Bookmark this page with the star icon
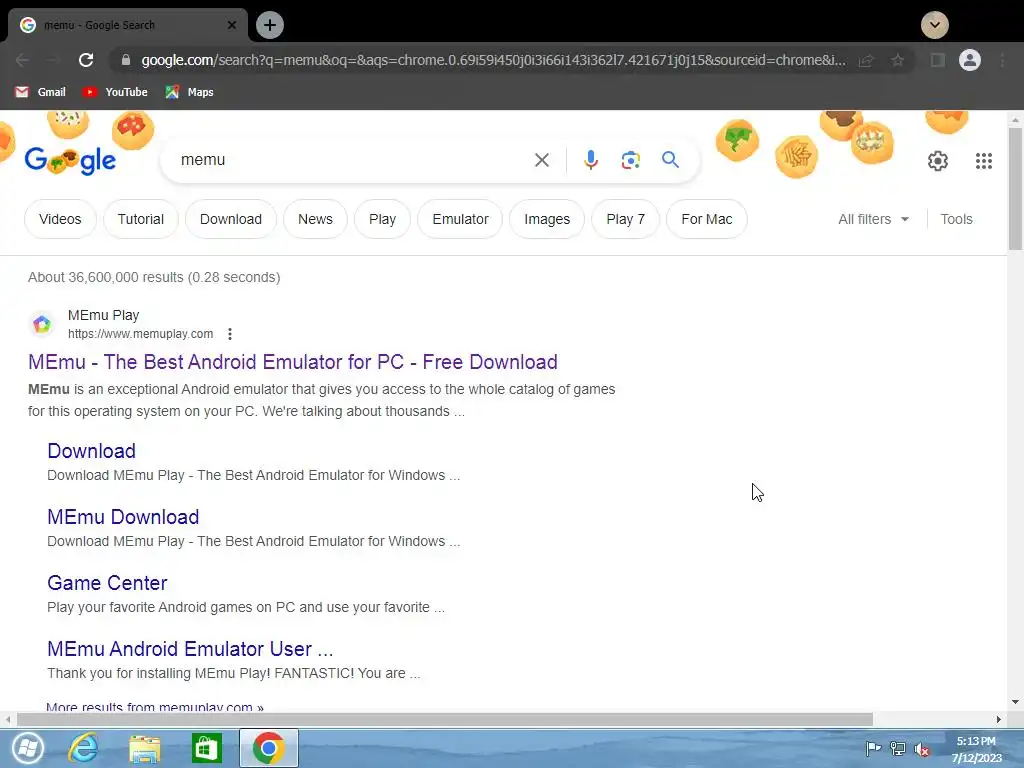Image resolution: width=1024 pixels, height=768 pixels. point(898,60)
